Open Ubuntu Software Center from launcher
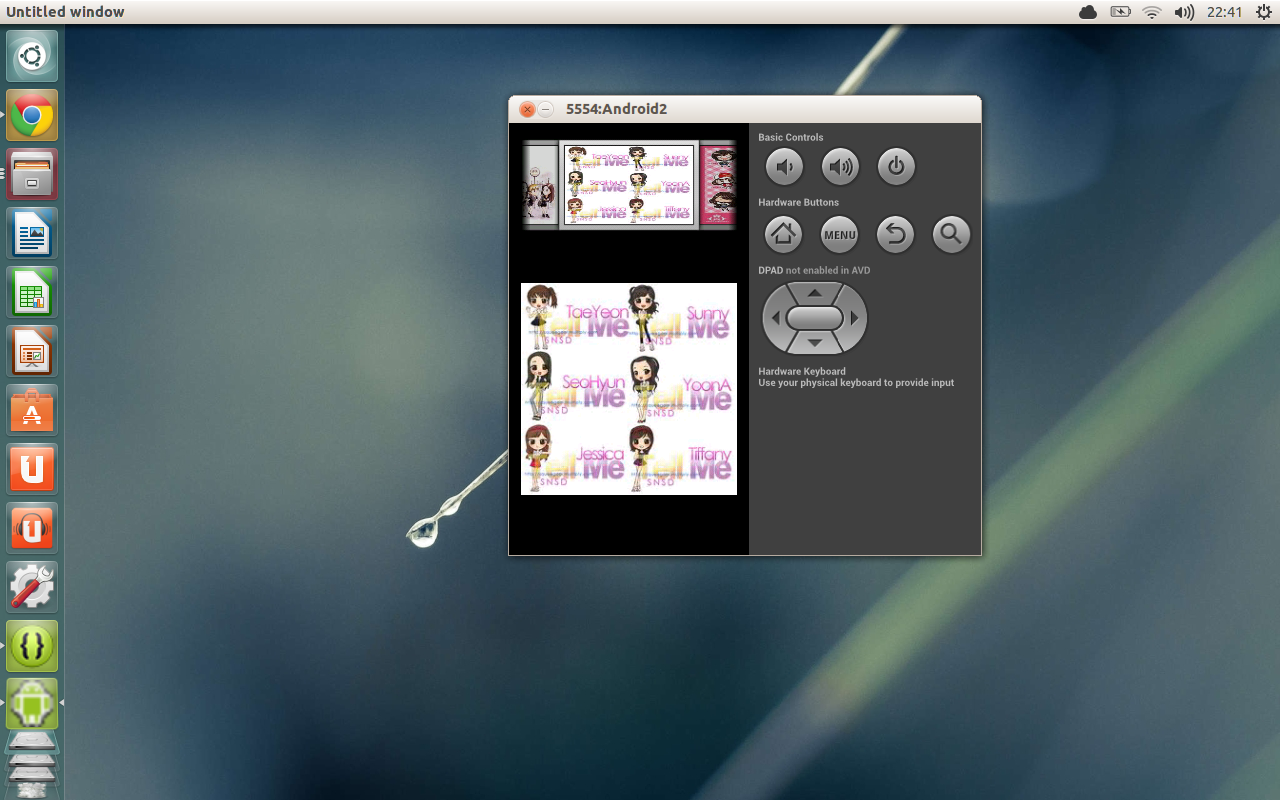The image size is (1280, 800). pos(32,410)
